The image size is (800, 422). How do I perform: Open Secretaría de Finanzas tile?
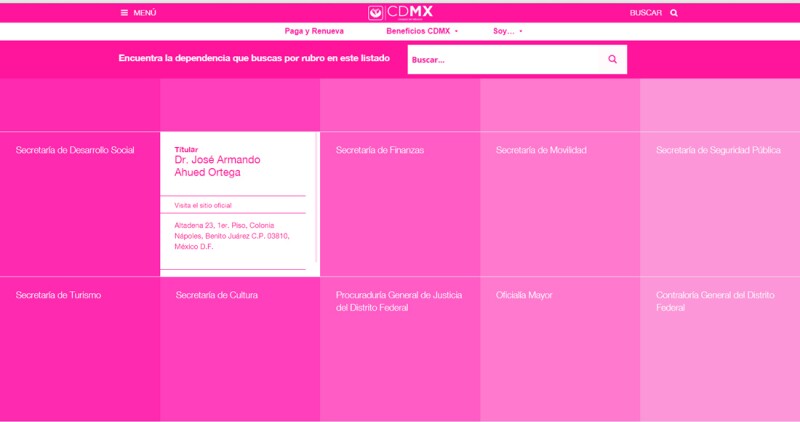[x=400, y=204]
